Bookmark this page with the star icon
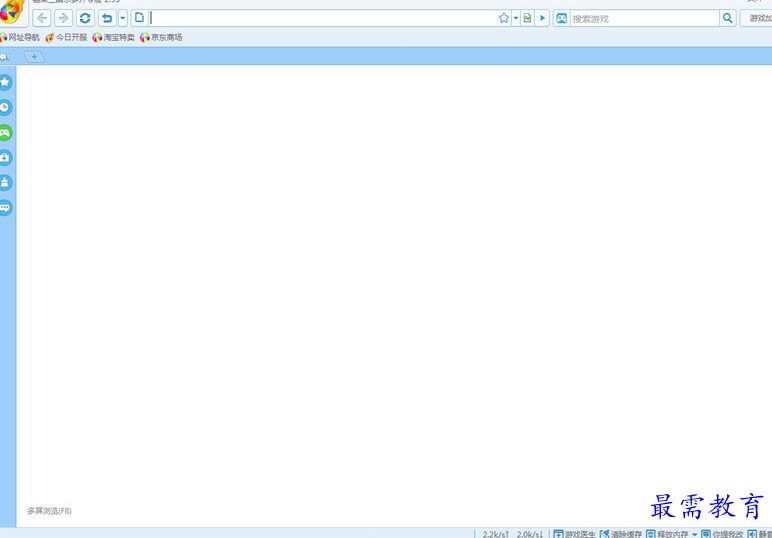772x538 pixels. [x=504, y=18]
